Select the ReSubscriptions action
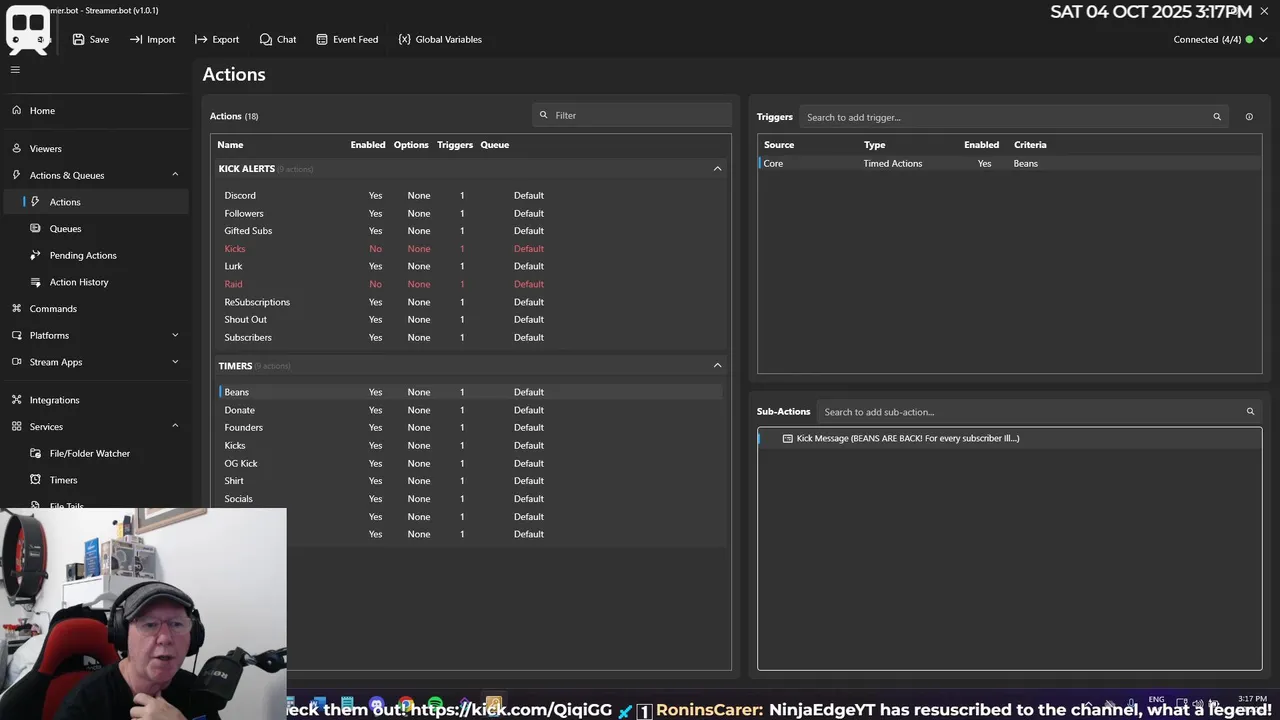This screenshot has height=720, width=1280. coord(470,302)
